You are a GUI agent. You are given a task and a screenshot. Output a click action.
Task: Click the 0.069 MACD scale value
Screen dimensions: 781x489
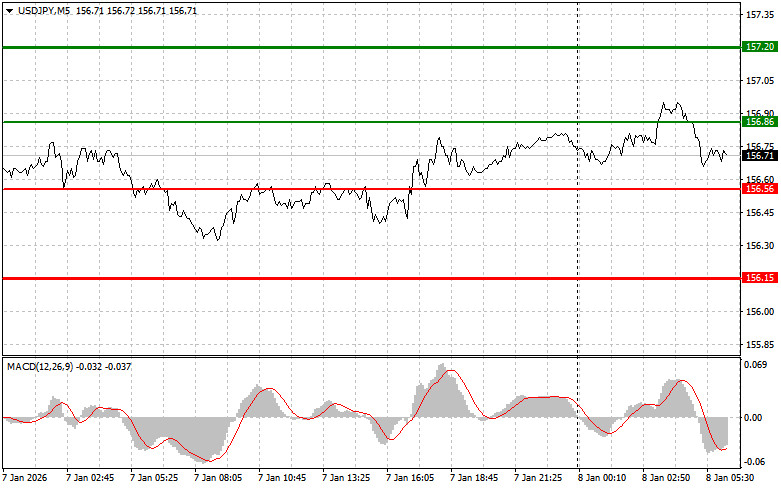point(755,365)
